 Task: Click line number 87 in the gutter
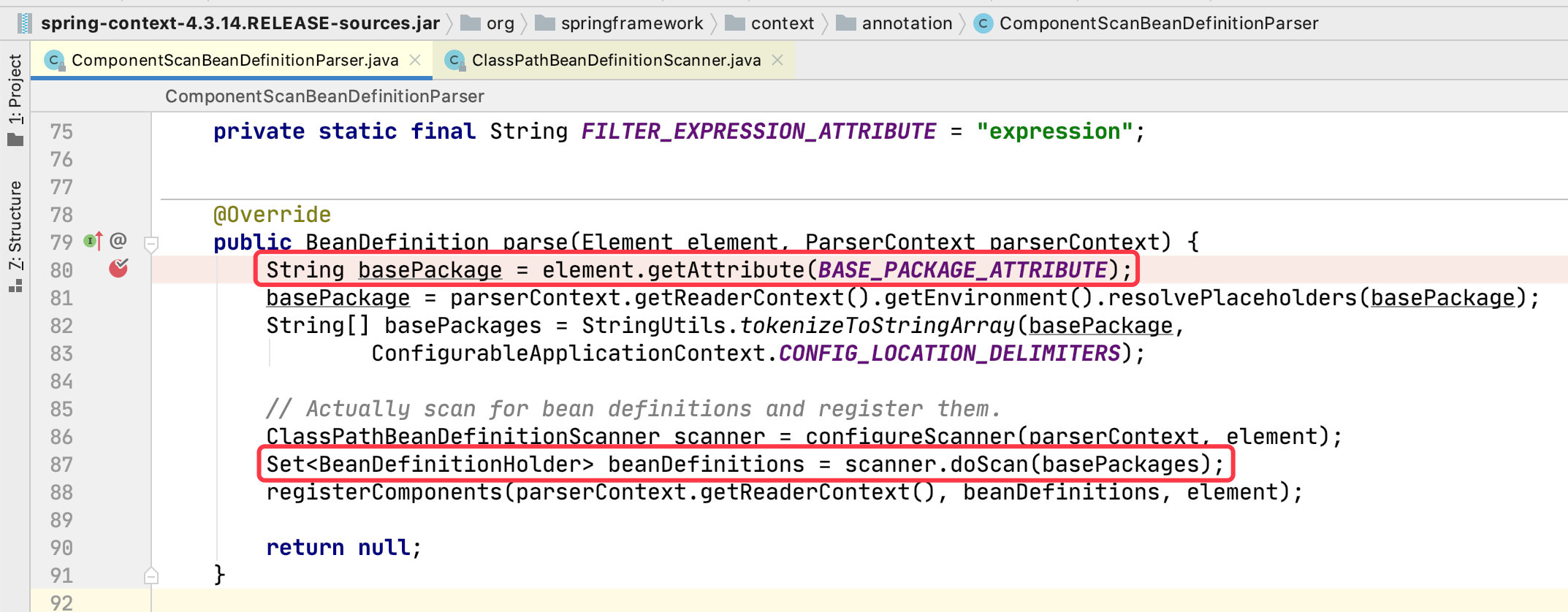point(62,464)
